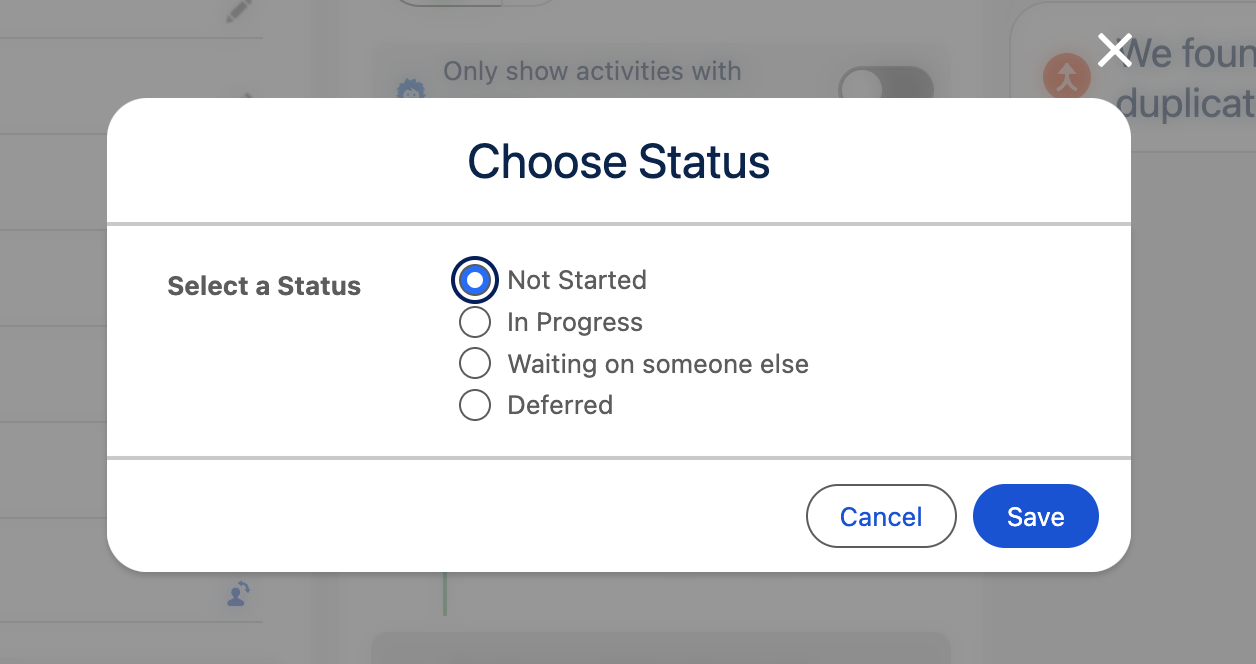Click the In Progress label text

[576, 322]
